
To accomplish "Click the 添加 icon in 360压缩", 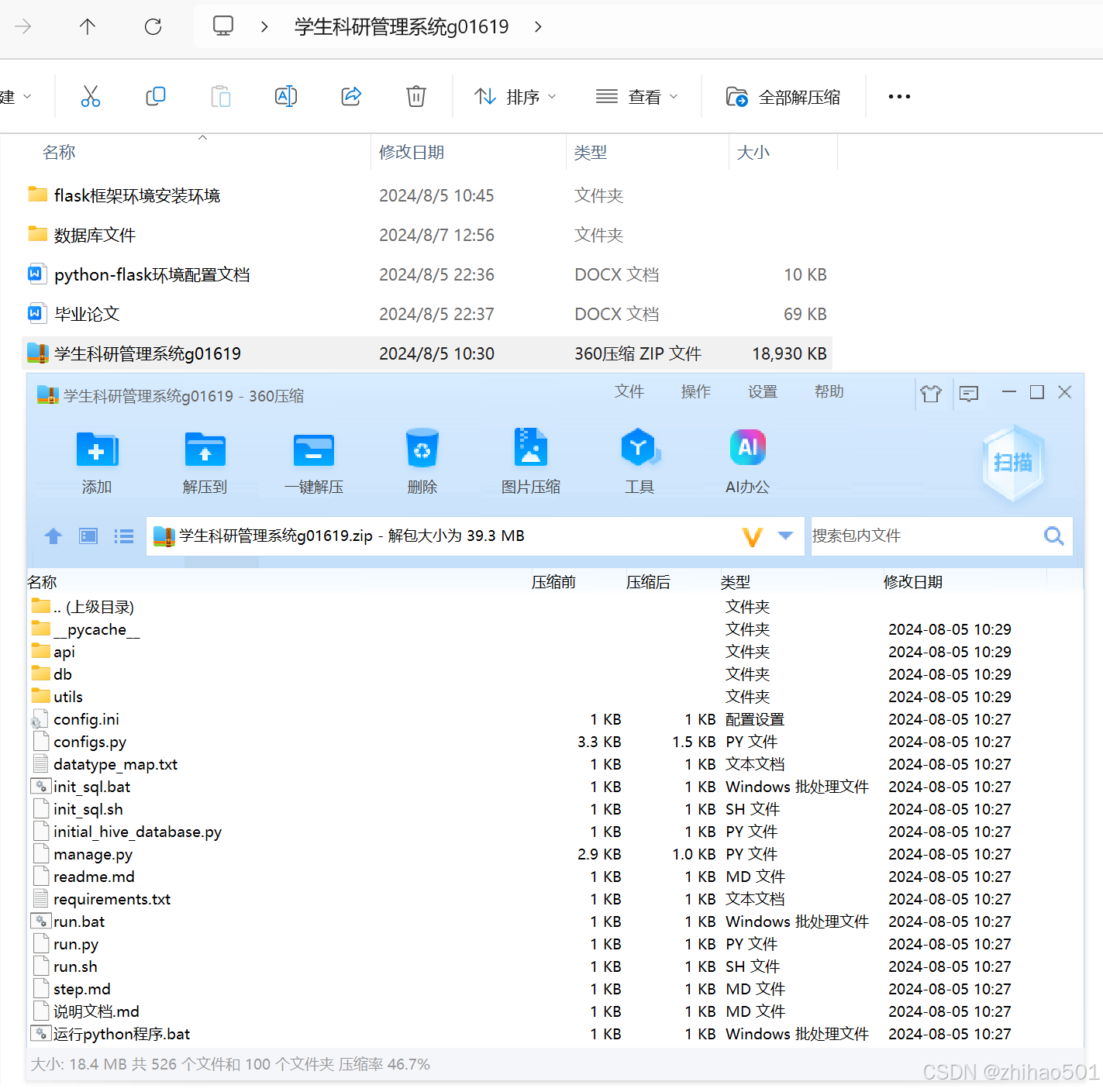I will point(96,461).
